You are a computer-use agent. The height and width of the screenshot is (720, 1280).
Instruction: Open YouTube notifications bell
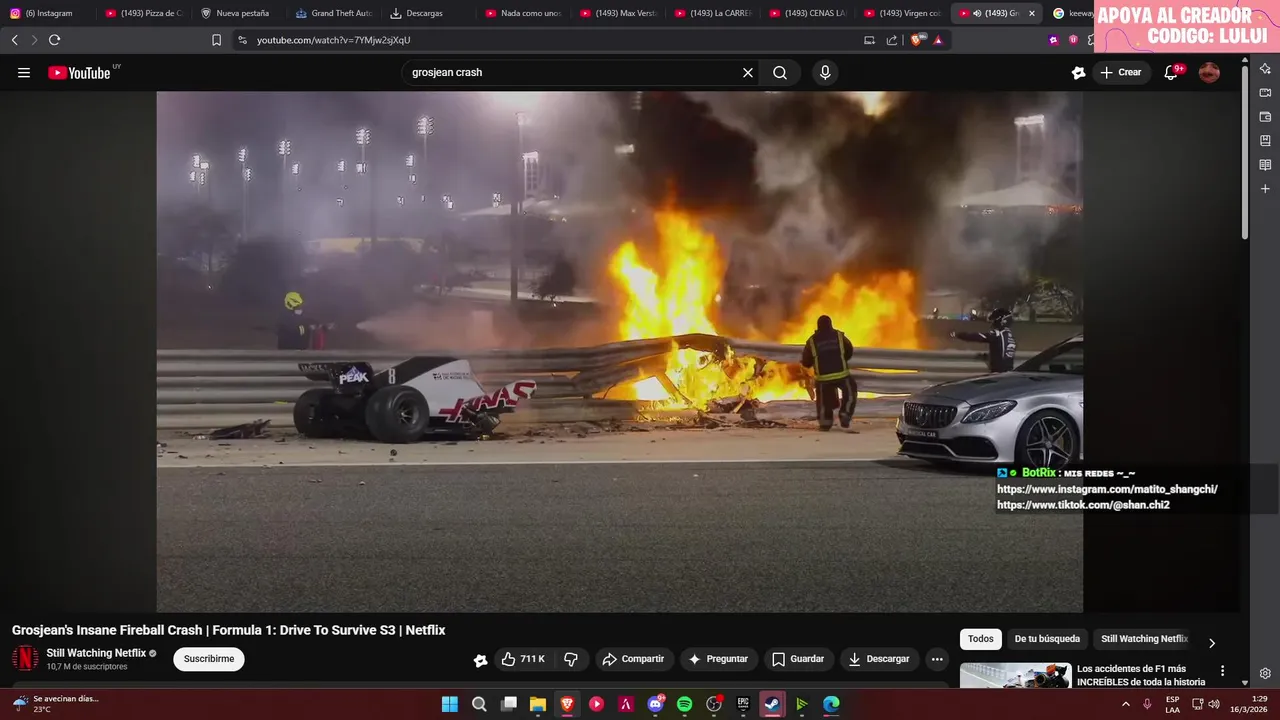click(x=1171, y=72)
